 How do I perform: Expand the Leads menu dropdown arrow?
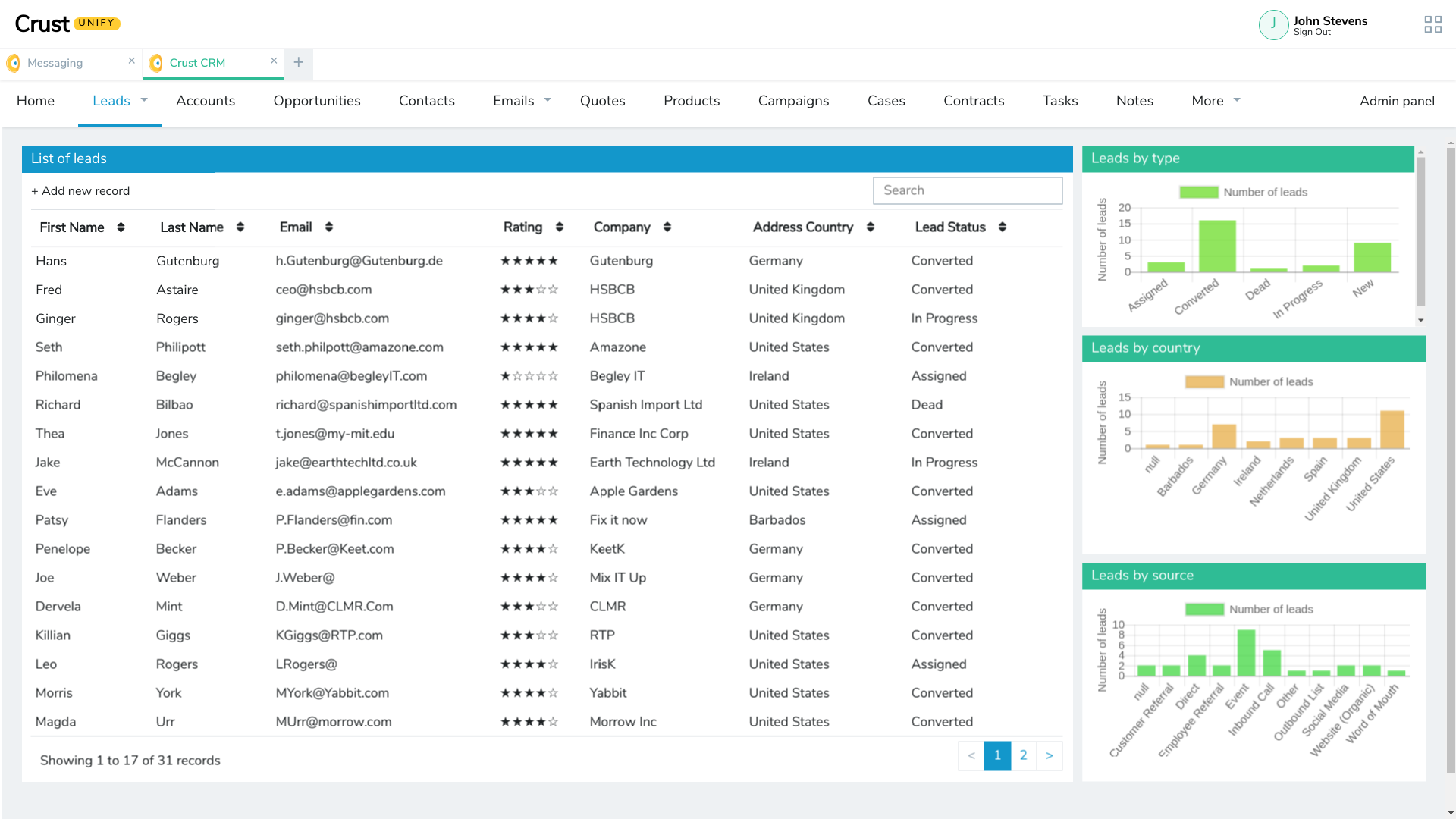[144, 100]
